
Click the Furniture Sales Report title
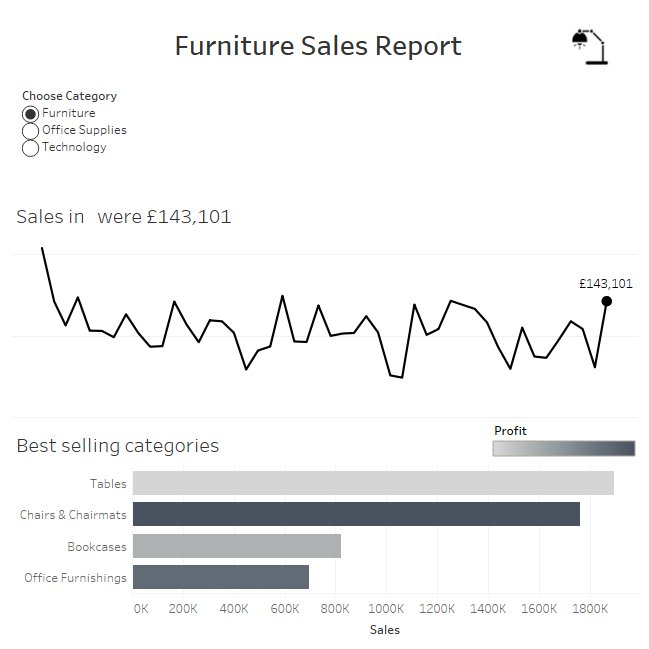tap(318, 46)
